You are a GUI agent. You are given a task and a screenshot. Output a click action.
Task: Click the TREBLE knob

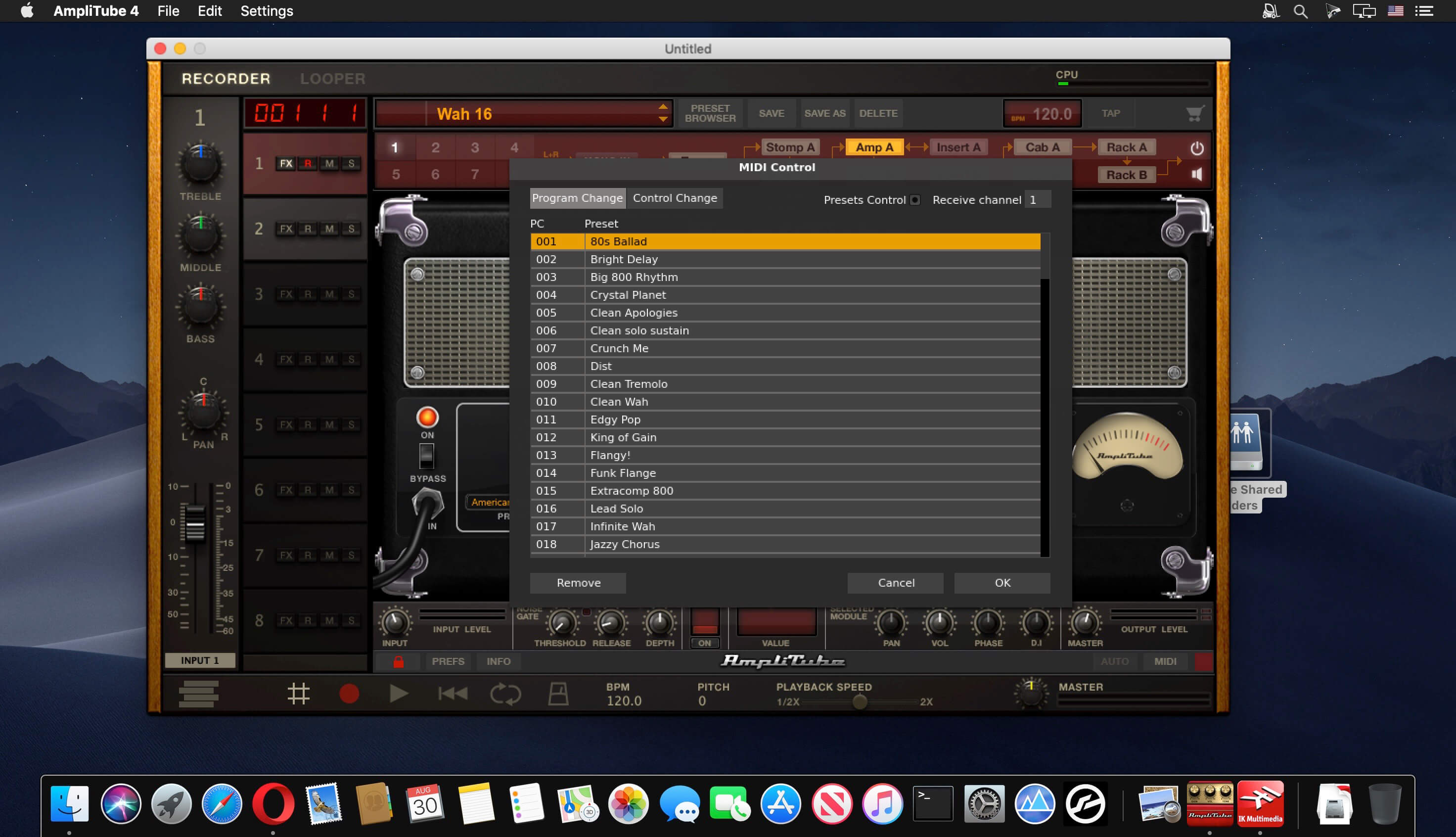pos(200,164)
